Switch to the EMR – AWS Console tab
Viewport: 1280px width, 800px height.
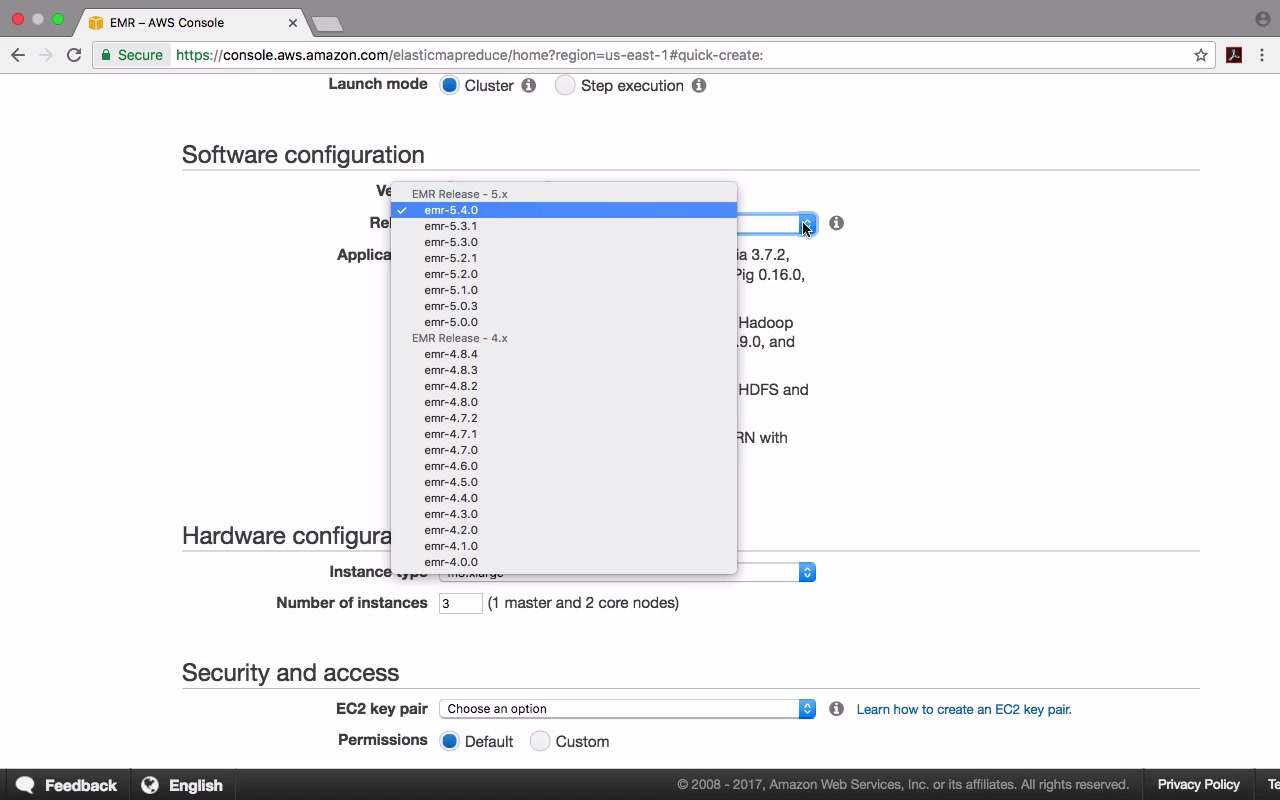click(x=190, y=22)
